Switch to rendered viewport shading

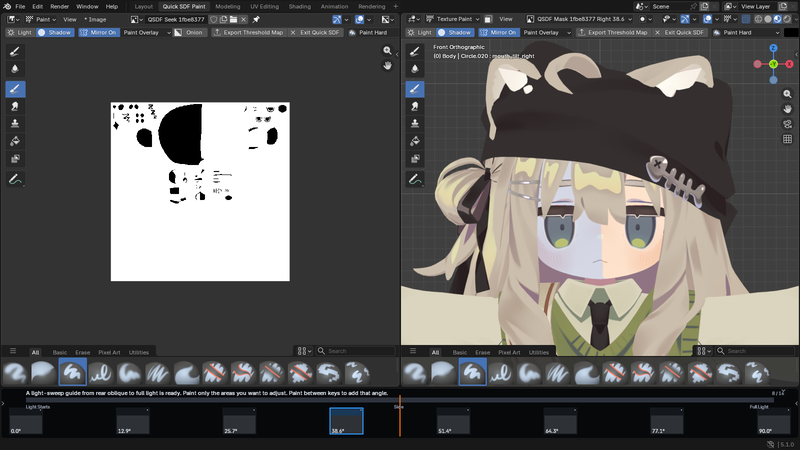(x=787, y=19)
